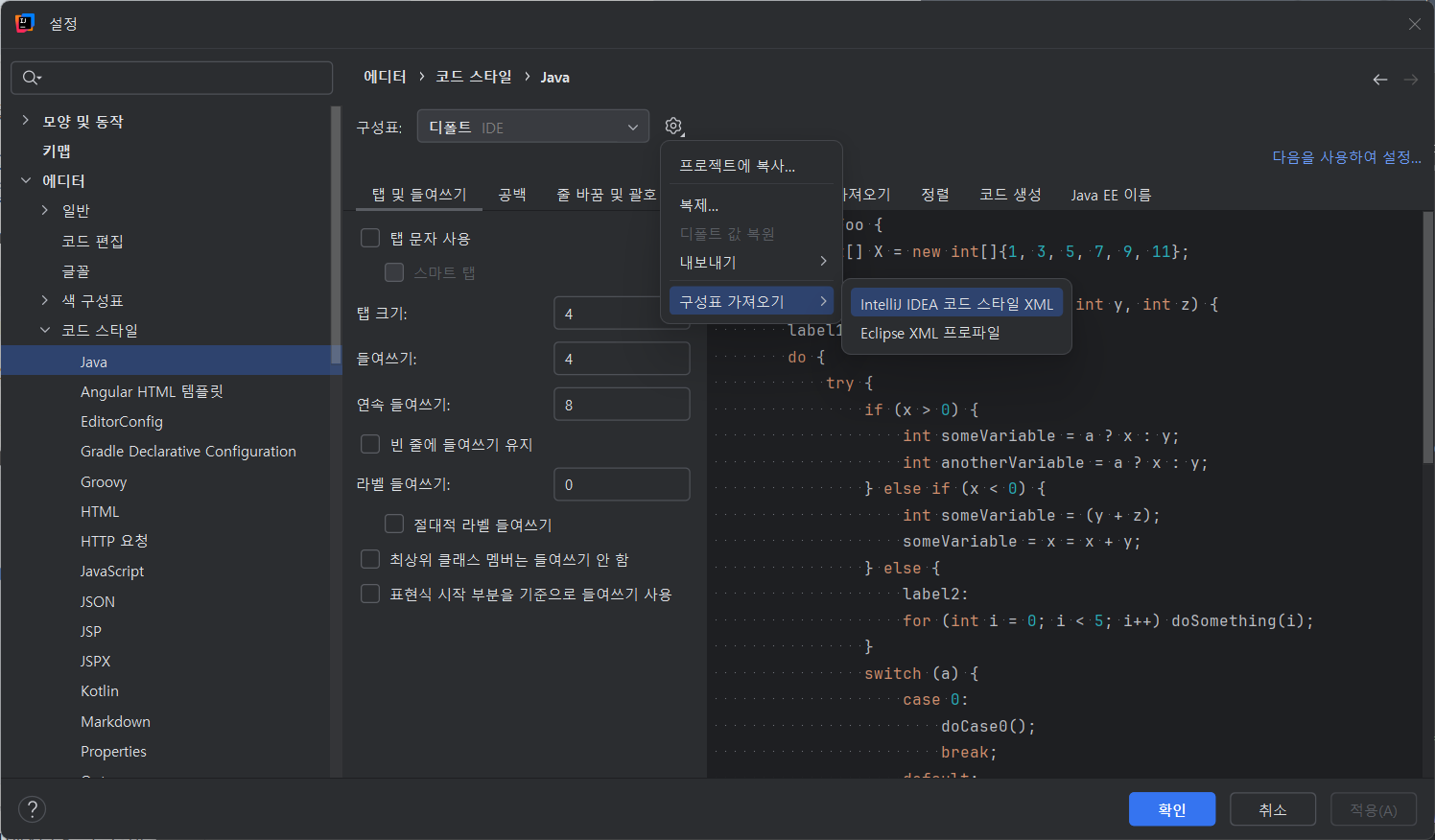The image size is (1435, 840).
Task: Select '키맵' in settings tree
Action: coord(57,151)
